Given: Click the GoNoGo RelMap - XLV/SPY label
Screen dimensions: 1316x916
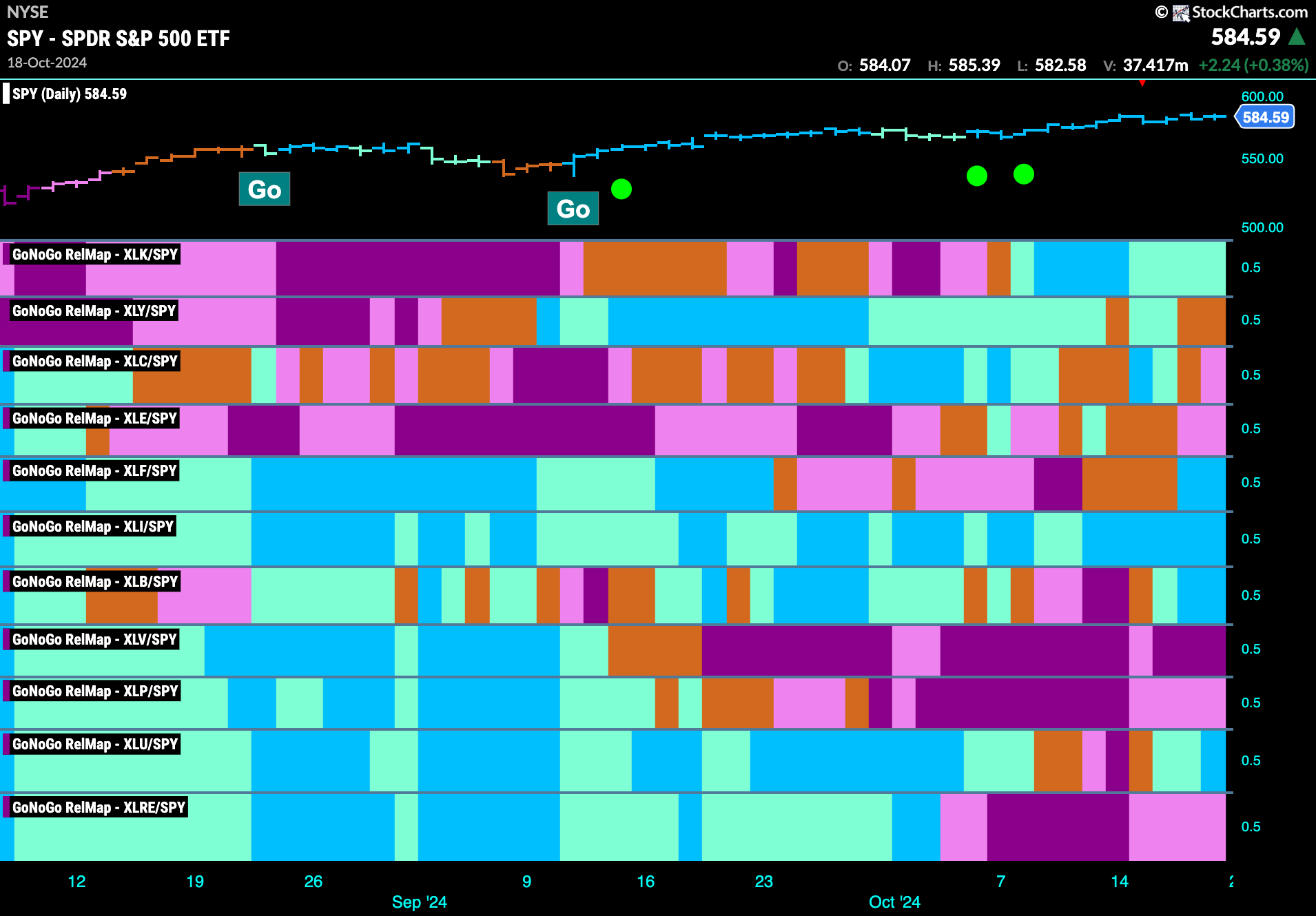Looking at the screenshot, I should [95, 639].
